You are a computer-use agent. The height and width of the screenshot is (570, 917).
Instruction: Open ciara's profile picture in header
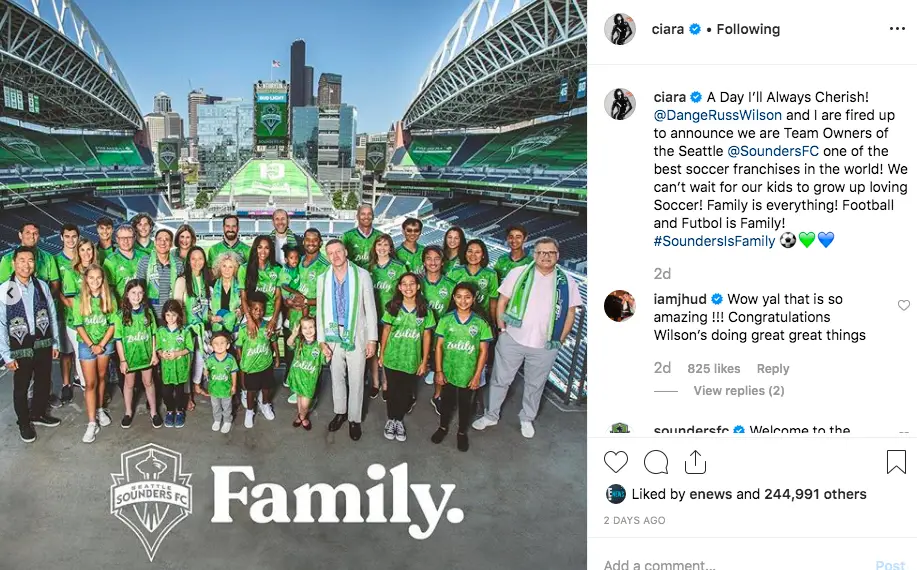(620, 29)
